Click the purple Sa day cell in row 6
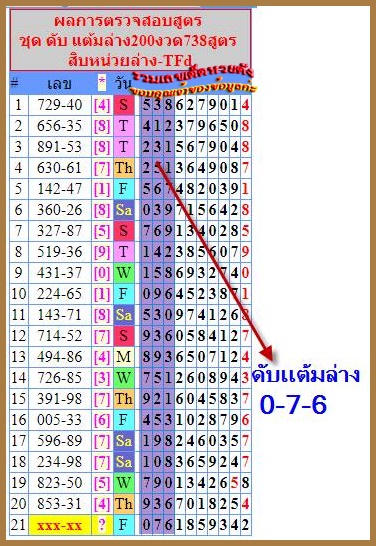 point(124,210)
